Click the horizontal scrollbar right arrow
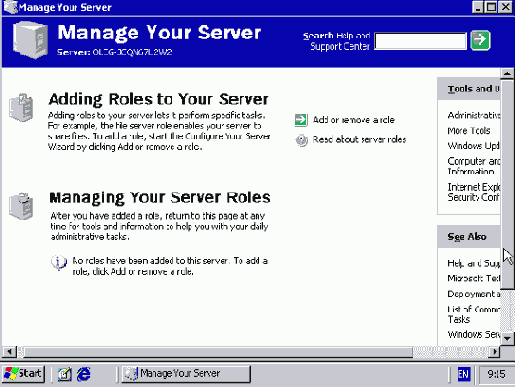Screen dimensions: 515x387 click(x=495, y=351)
